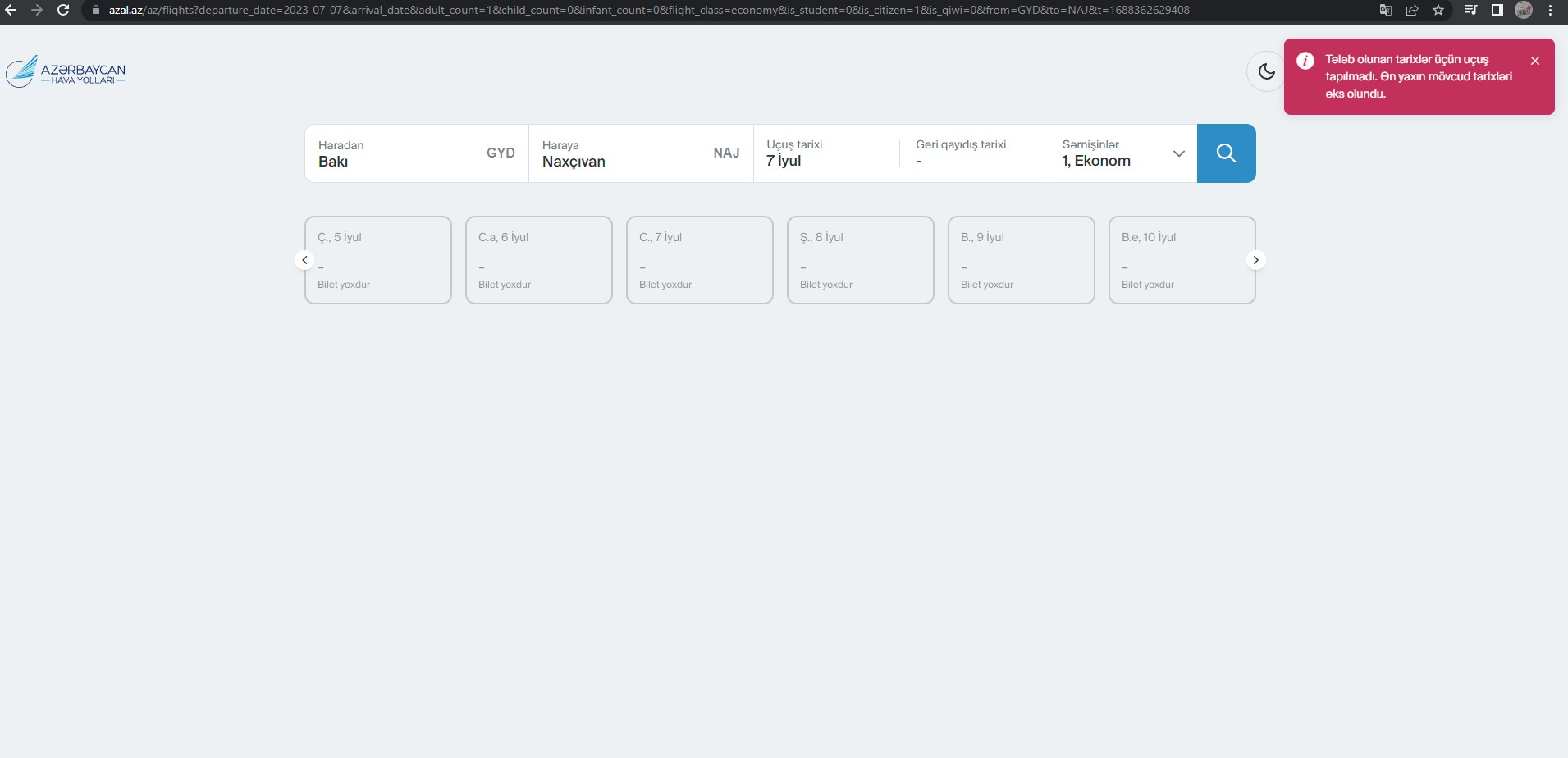This screenshot has height=758, width=1568.
Task: Show previous dates with left arrow
Action: tap(304, 260)
